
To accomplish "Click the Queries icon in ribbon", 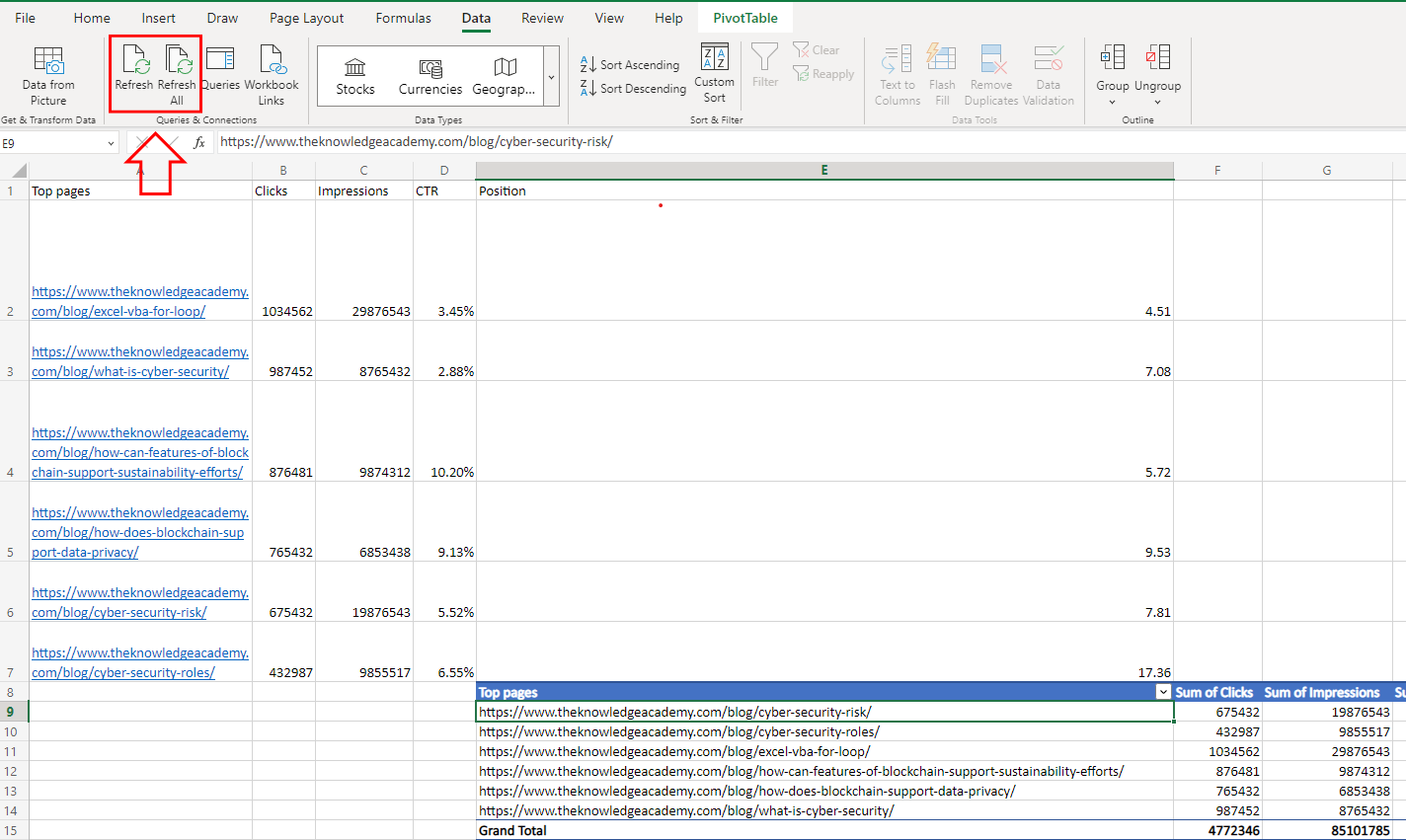I will click(x=220, y=61).
